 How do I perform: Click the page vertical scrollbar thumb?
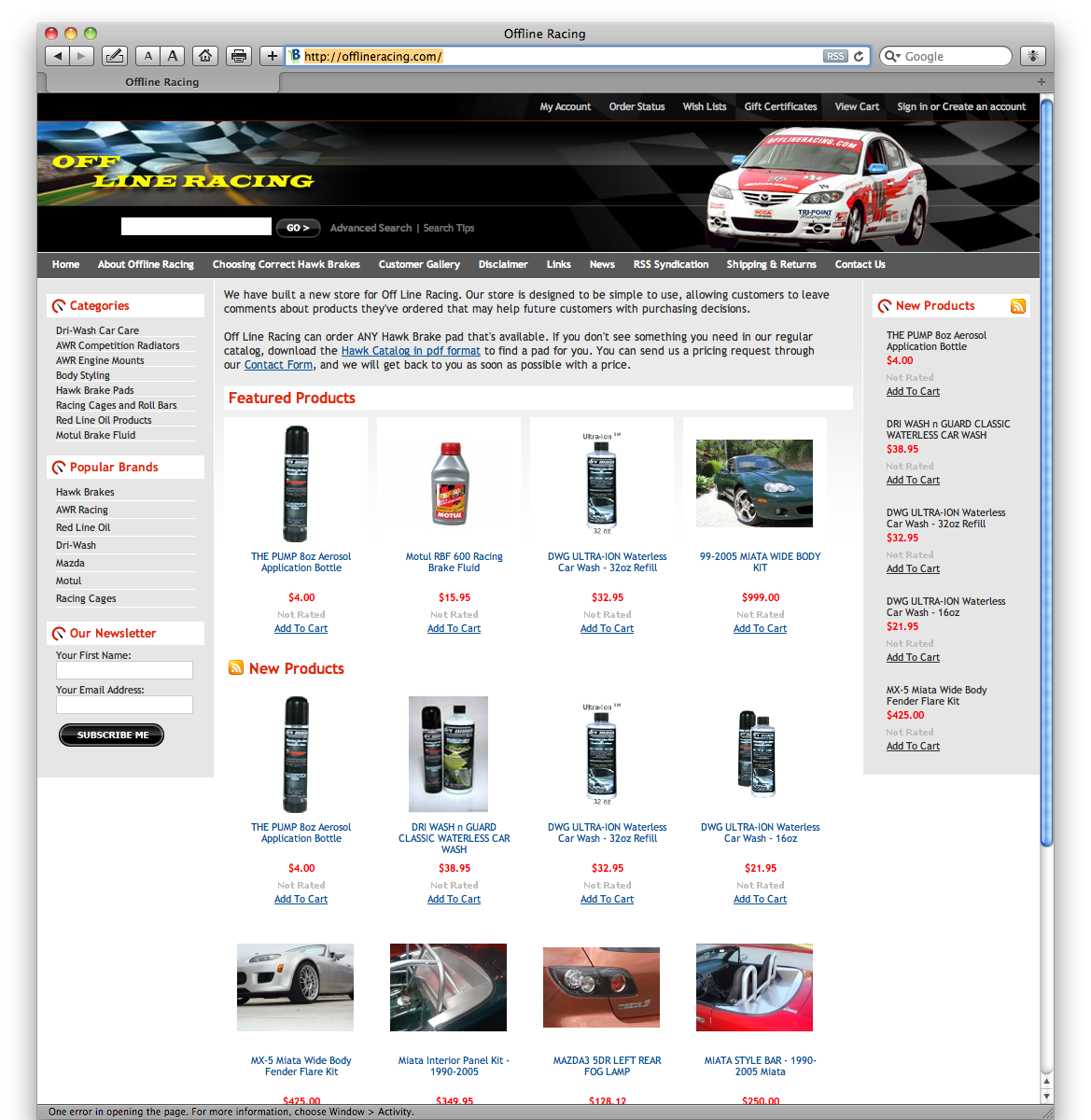pos(1046,471)
